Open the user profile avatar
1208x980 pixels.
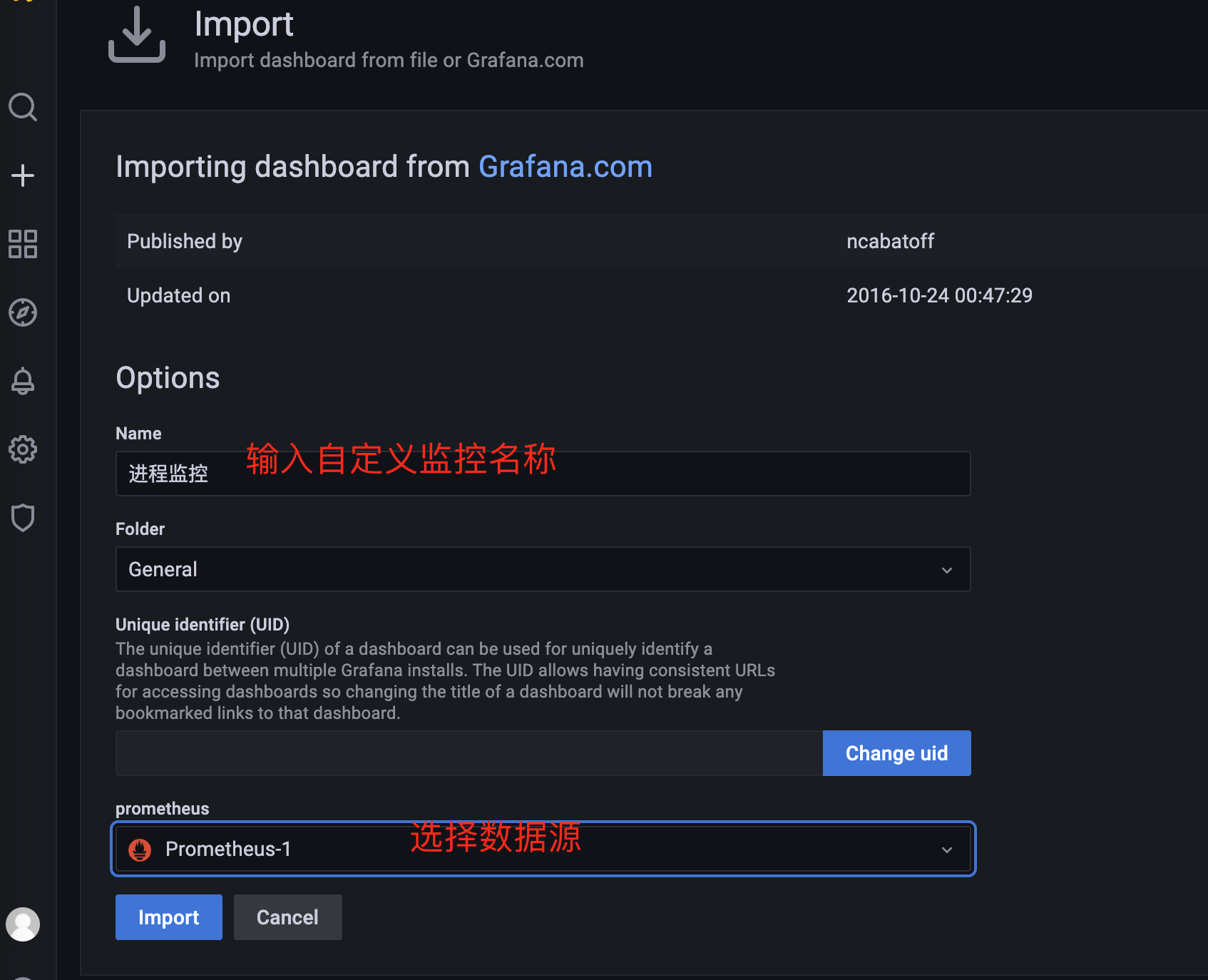tap(23, 924)
